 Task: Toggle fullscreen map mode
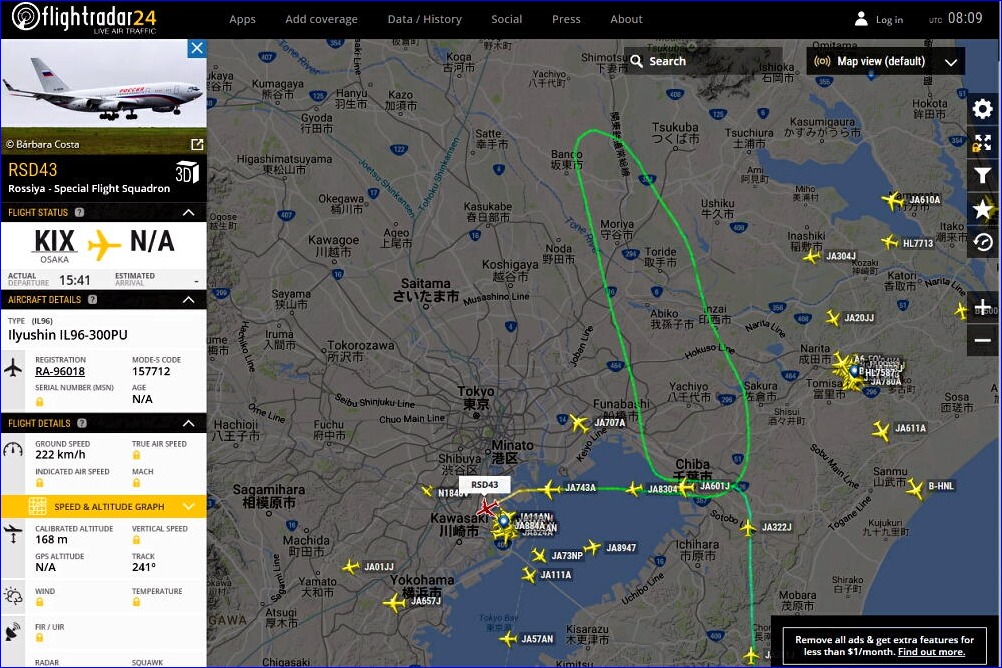click(982, 143)
